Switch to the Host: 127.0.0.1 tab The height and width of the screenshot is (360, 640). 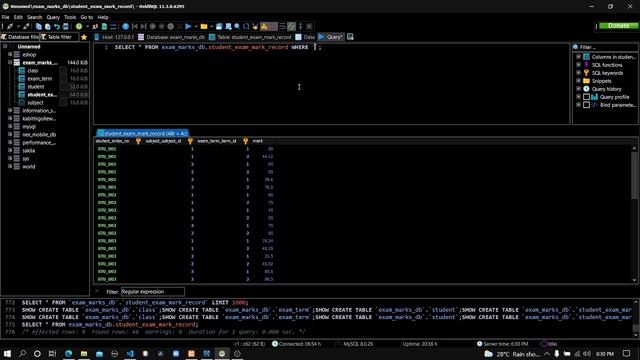(x=114, y=37)
